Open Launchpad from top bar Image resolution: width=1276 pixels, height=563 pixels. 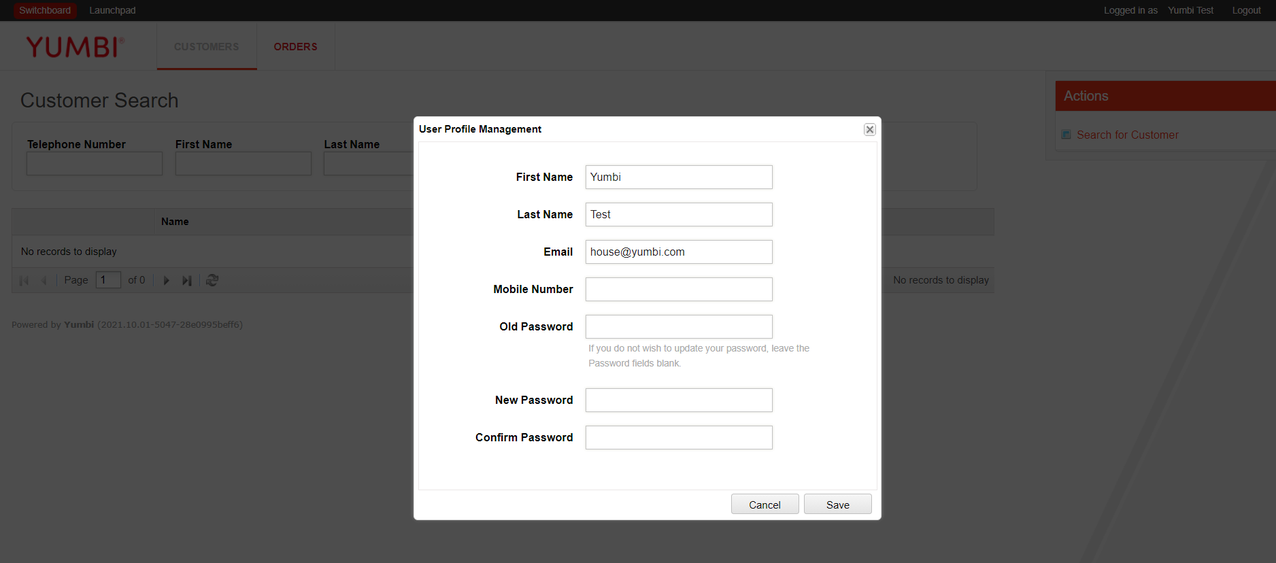point(112,10)
